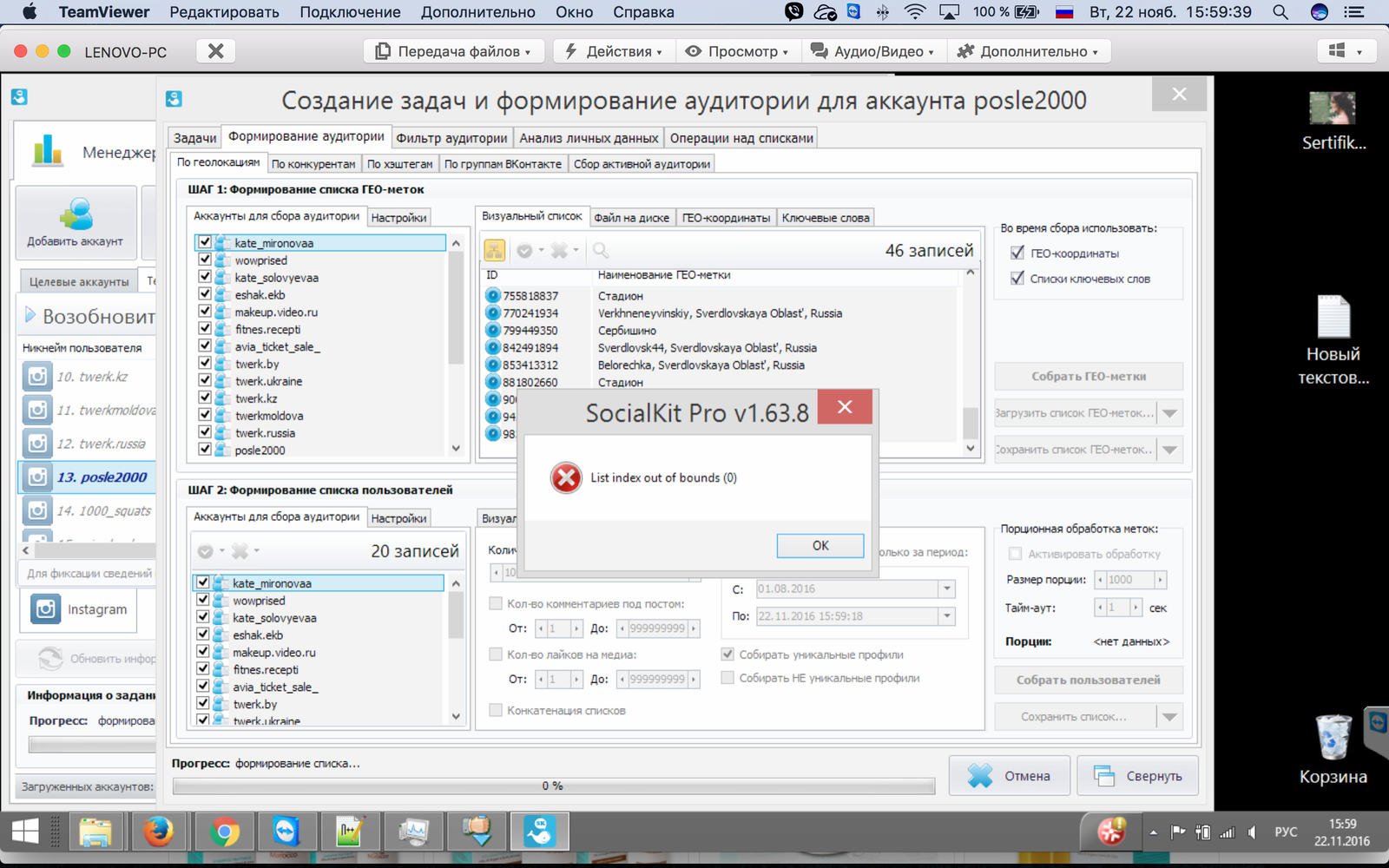Image resolution: width=1389 pixels, height=868 pixels.
Task: Click the Cancel button at the bottom
Action: 1009,776
